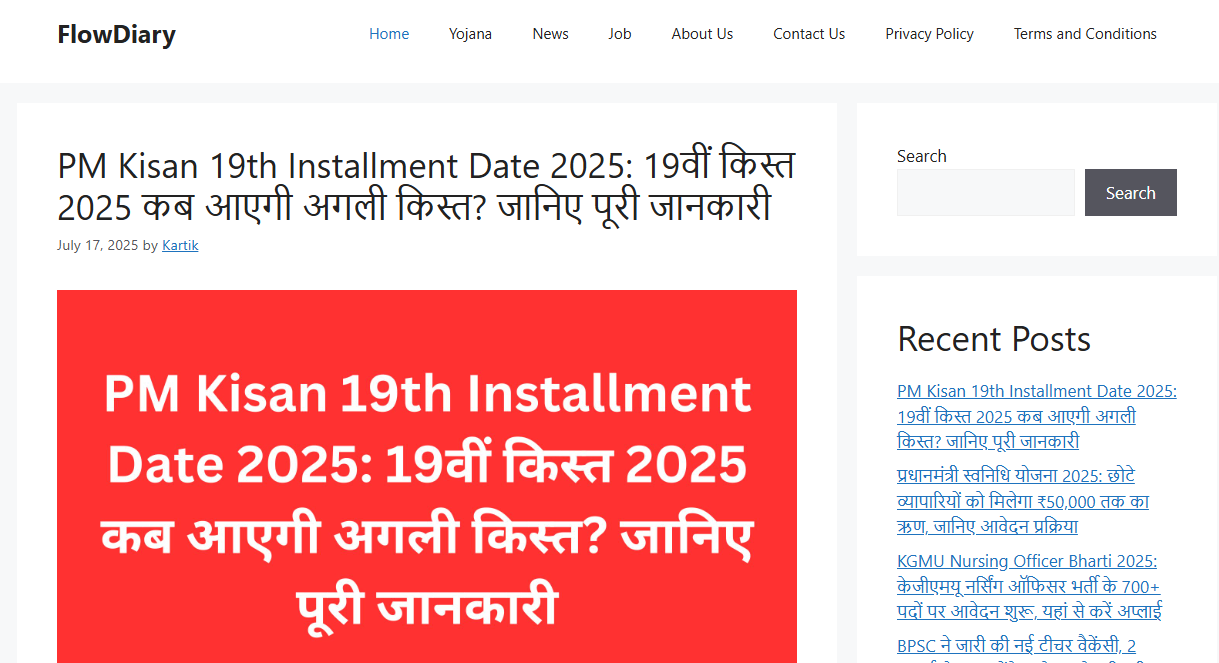Open the Terms and Conditions page
Screen dimensions: 1219x663
click(1085, 34)
